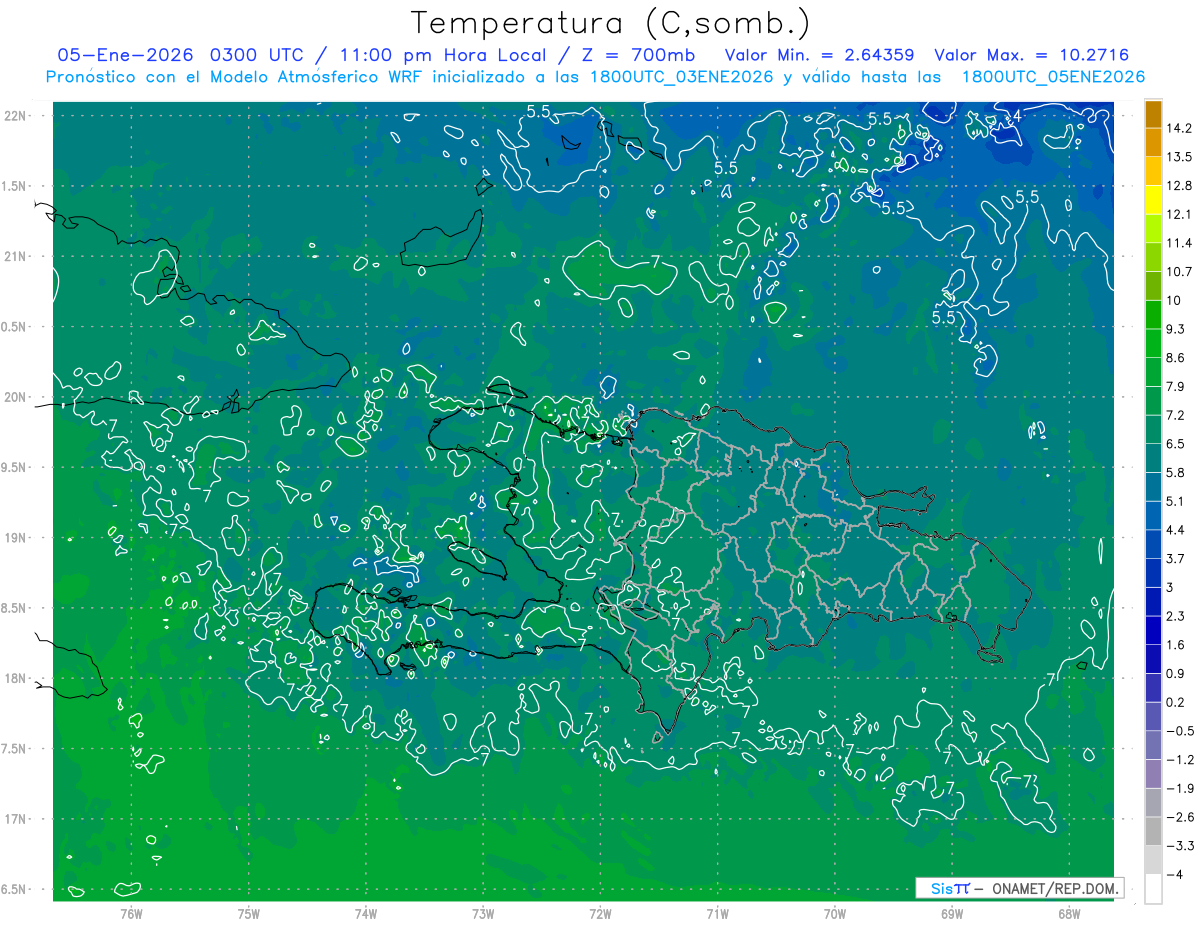Click the '22N' latitude label

tap(17, 115)
